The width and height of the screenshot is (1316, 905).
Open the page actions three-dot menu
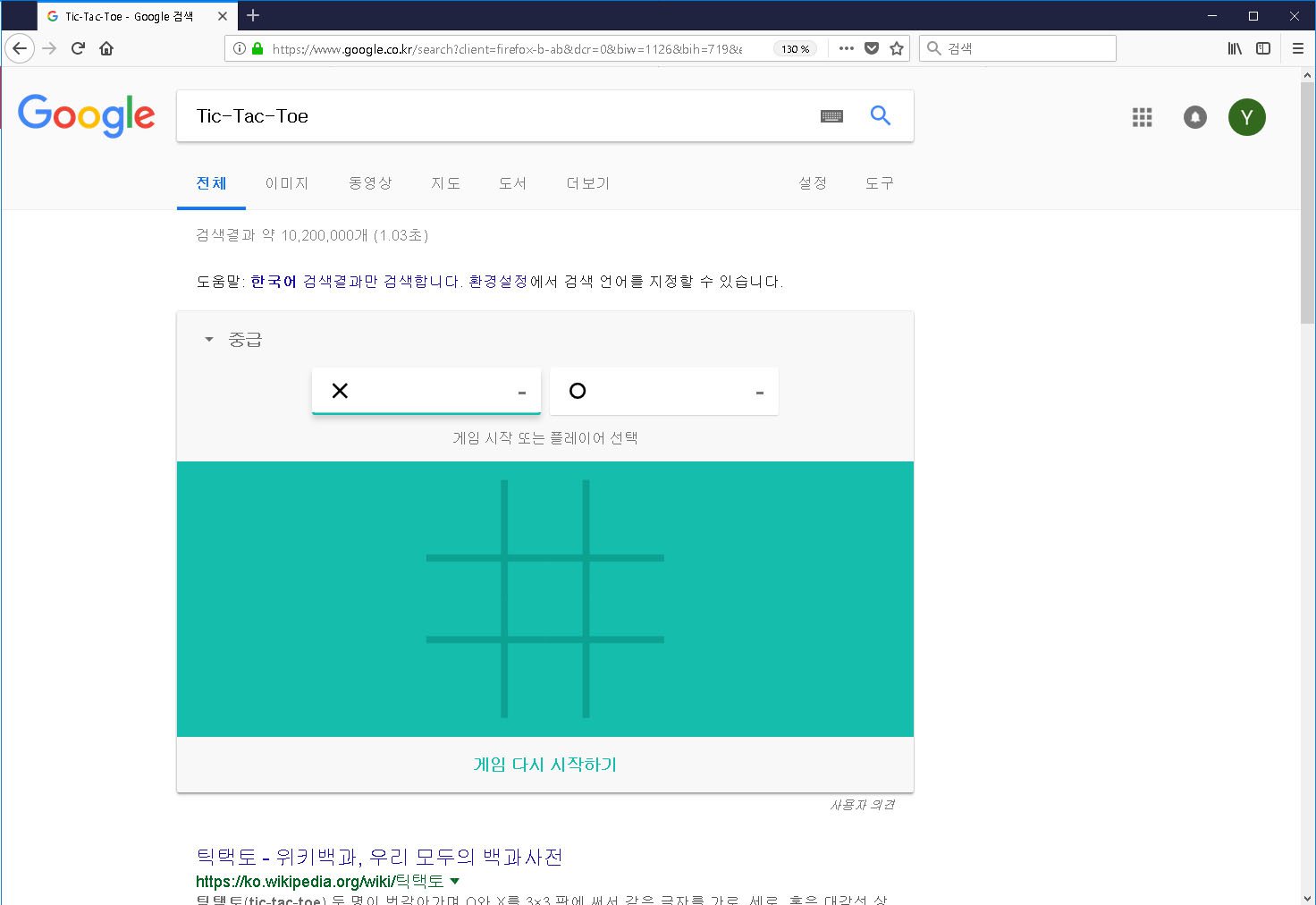[846, 48]
